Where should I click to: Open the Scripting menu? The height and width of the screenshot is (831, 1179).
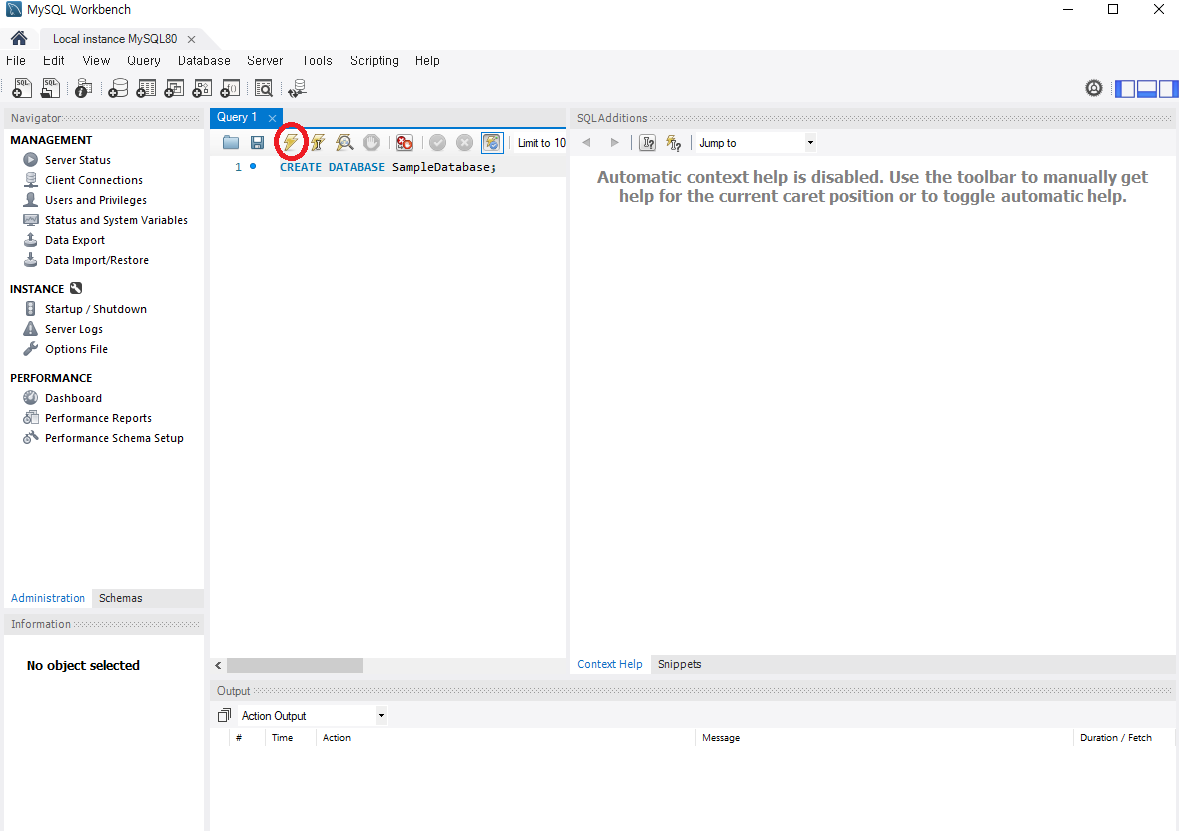[x=374, y=61]
